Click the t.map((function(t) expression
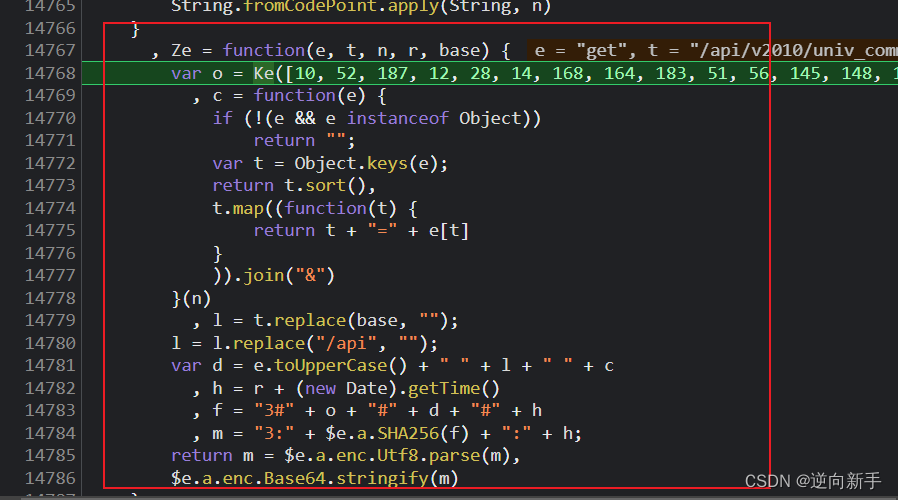Screen dimensions: 898x500 (315, 208)
